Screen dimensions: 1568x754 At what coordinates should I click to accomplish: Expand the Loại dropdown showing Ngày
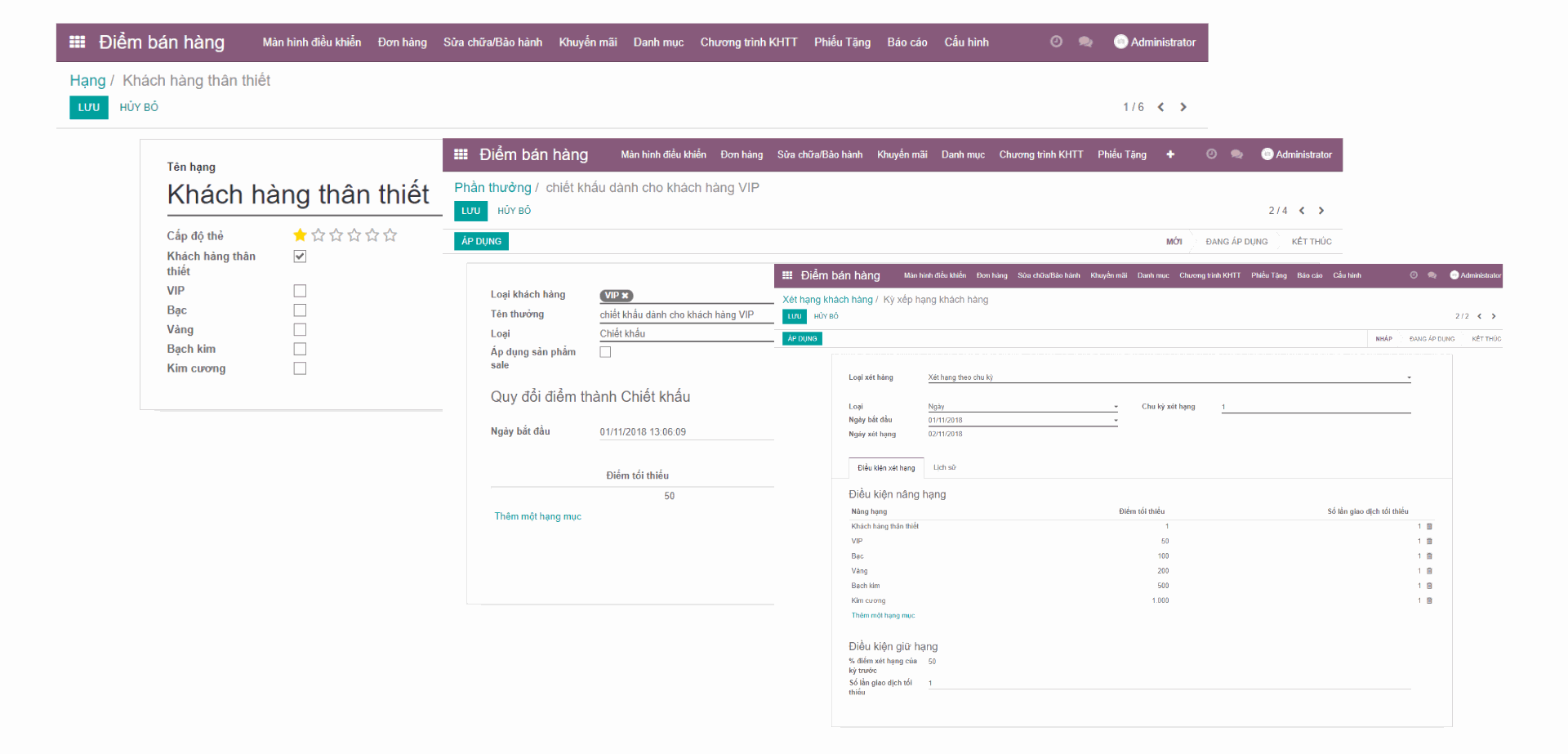[x=1116, y=406]
